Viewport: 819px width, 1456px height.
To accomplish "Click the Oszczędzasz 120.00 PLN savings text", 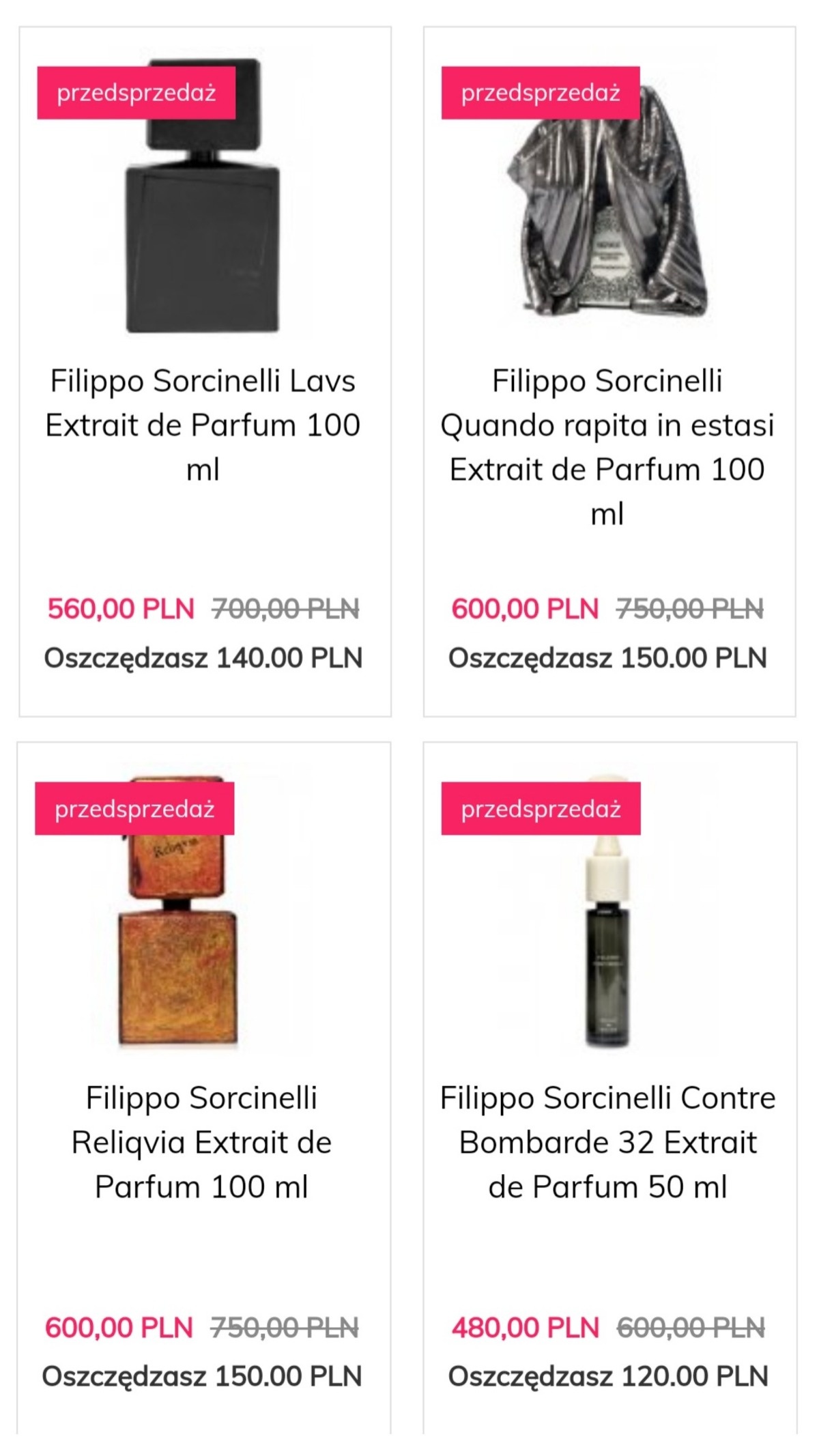I will pos(607,1376).
